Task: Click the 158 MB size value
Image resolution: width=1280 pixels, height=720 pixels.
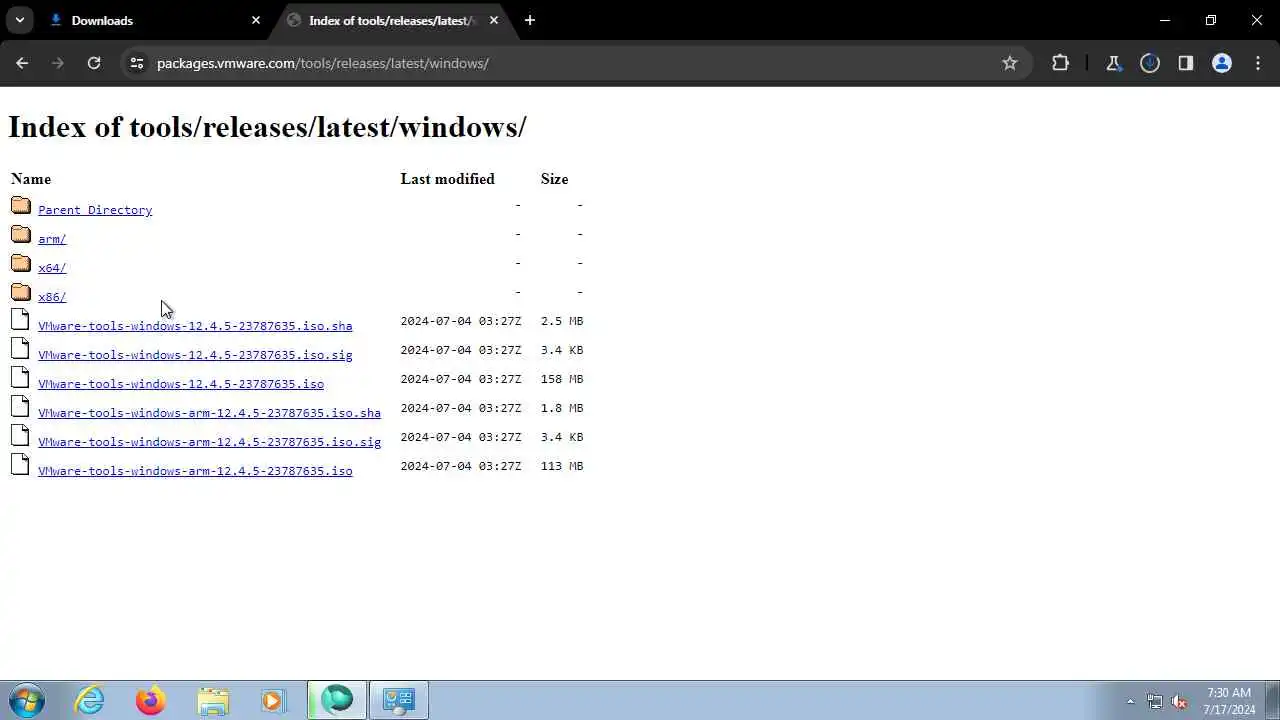Action: (562, 379)
